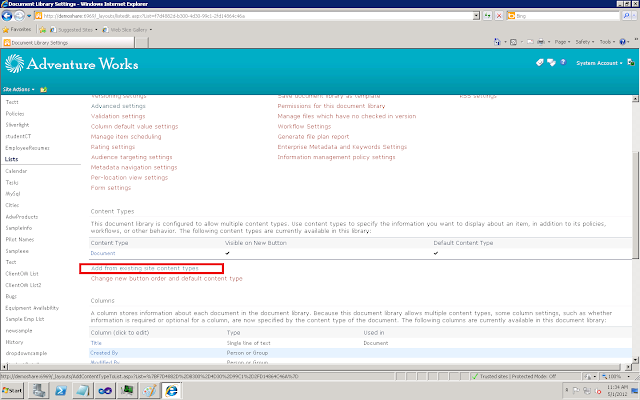Click the I Like It tag icon

click(x=540, y=62)
